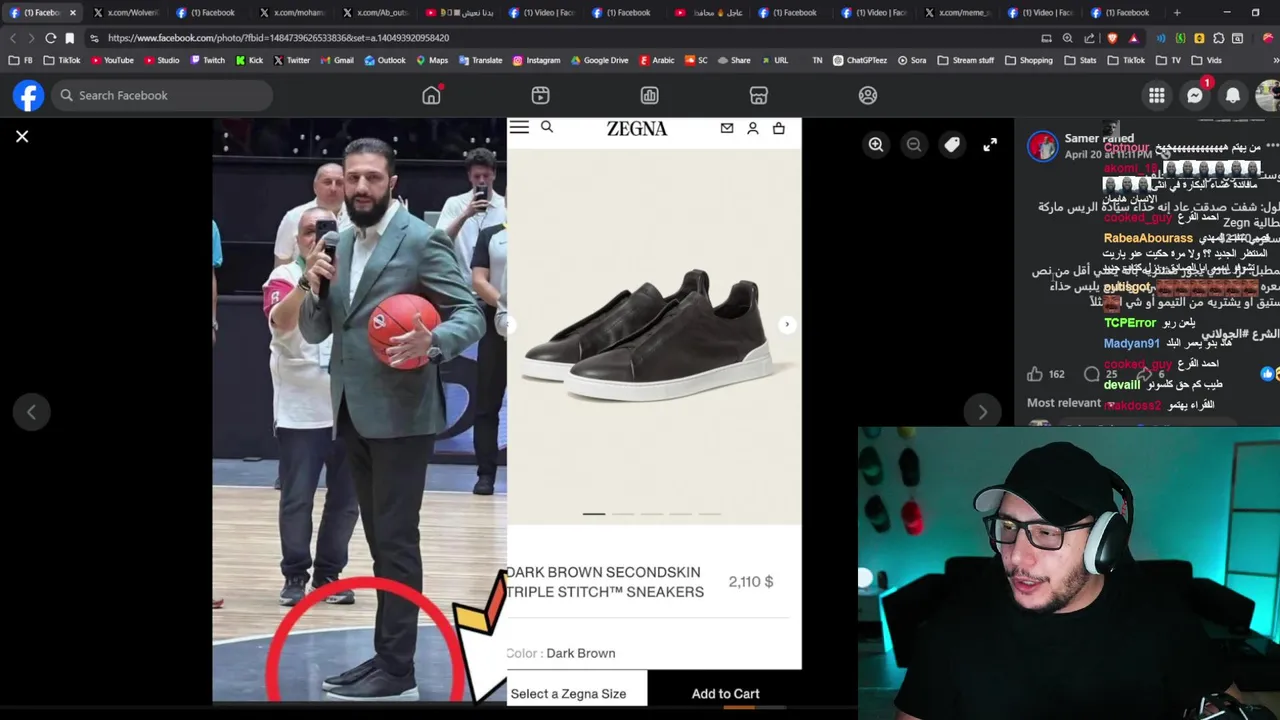This screenshot has width=1280, height=720.
Task: Expand the Arabic bookmarks folder
Action: pyautogui.click(x=656, y=60)
